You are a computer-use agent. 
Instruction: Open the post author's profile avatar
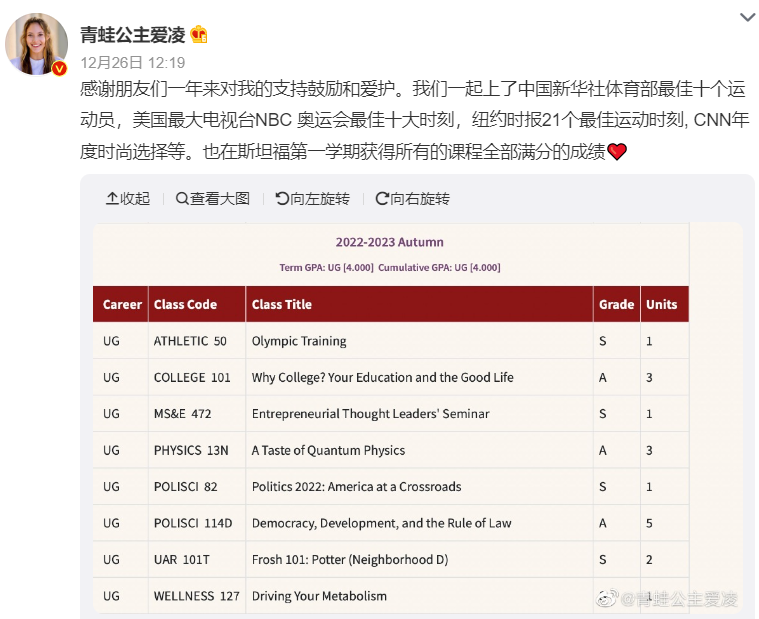click(36, 44)
